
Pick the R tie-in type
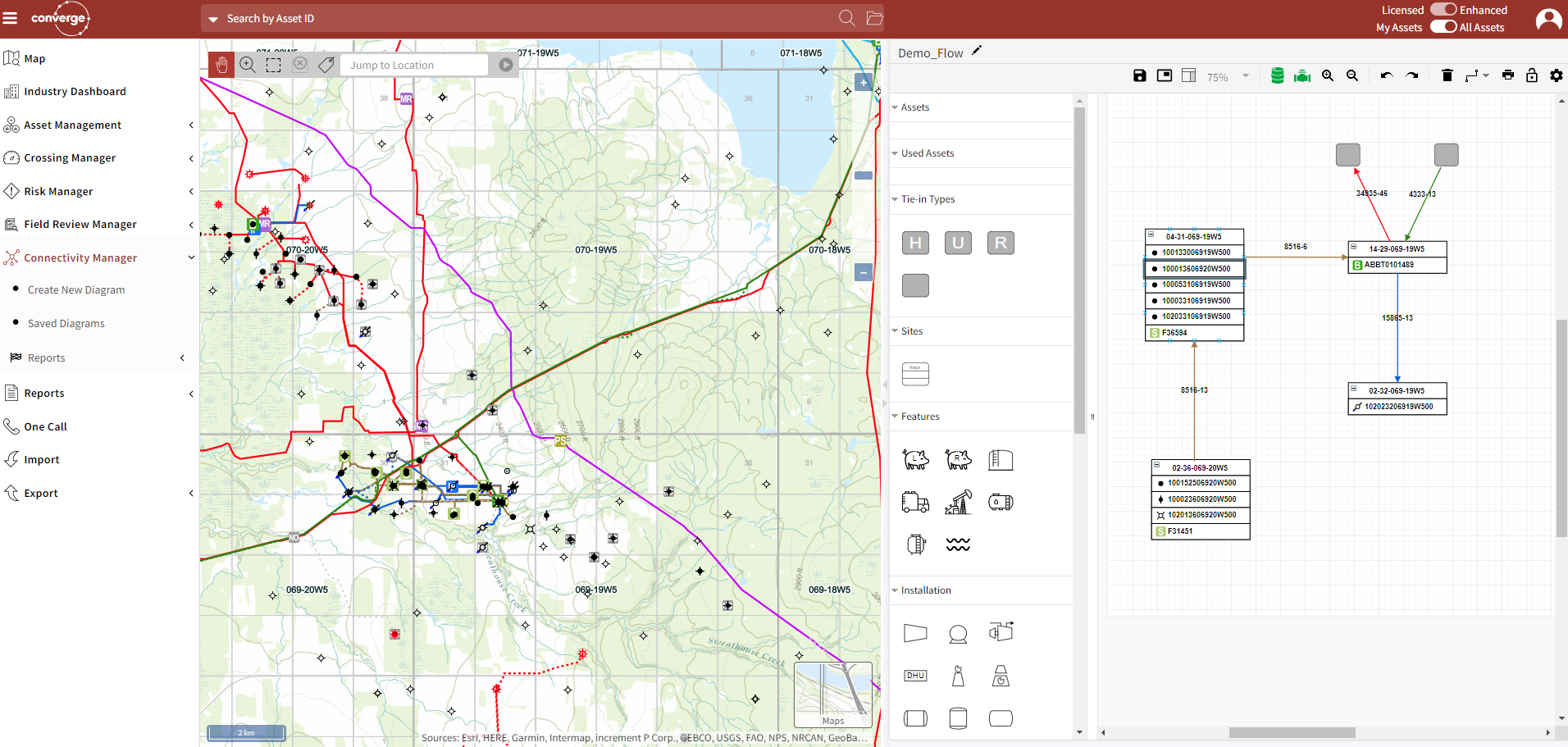coord(1001,243)
